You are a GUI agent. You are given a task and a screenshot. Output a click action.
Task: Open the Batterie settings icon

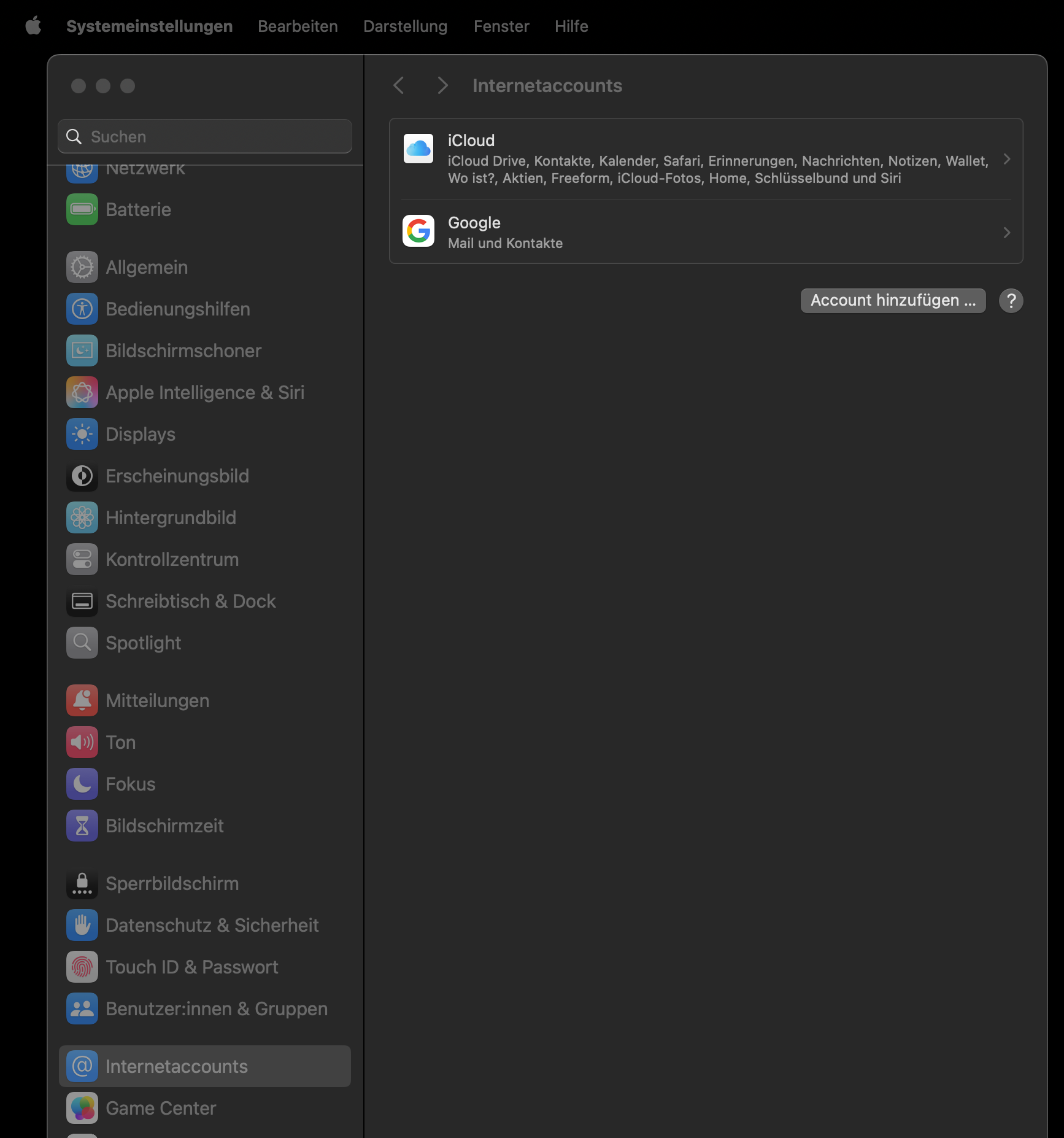pos(82,209)
